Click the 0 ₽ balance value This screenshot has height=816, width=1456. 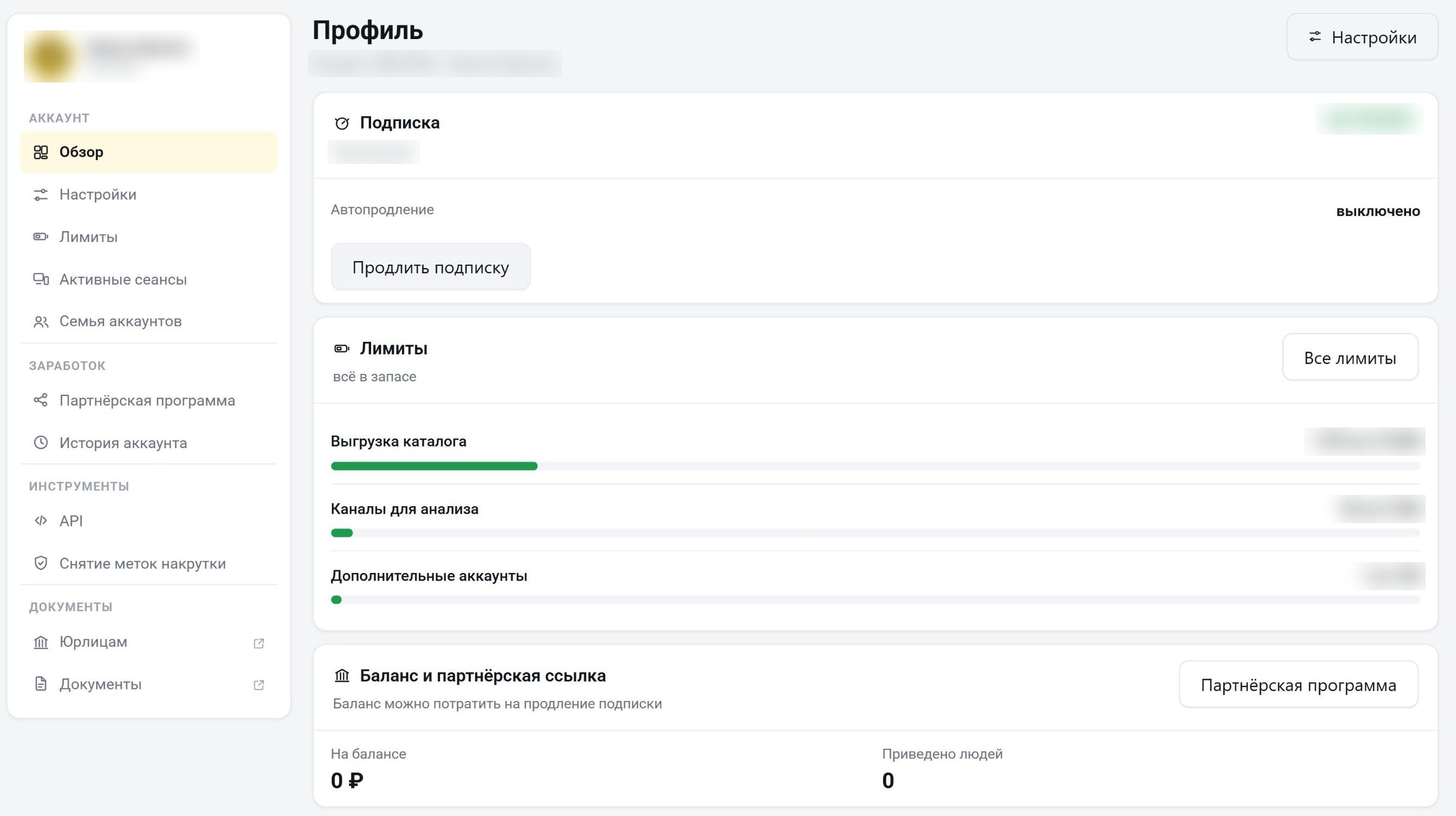pyautogui.click(x=347, y=780)
